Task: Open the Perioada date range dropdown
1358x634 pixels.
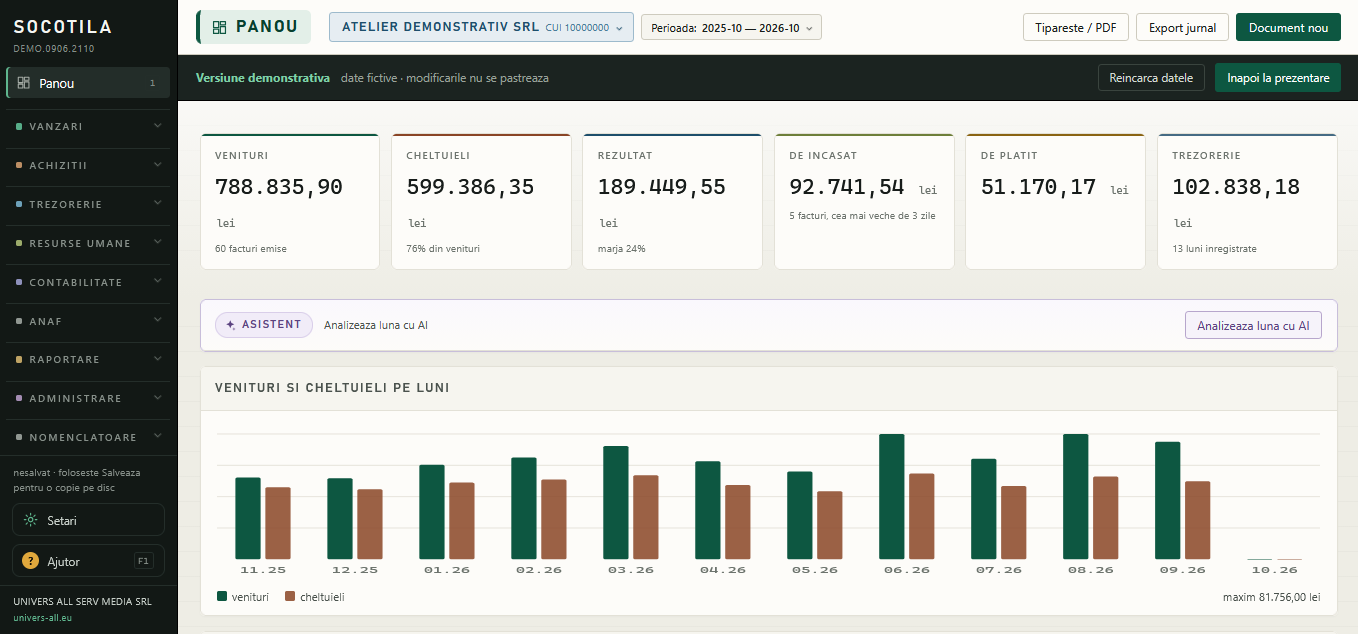Action: click(731, 28)
